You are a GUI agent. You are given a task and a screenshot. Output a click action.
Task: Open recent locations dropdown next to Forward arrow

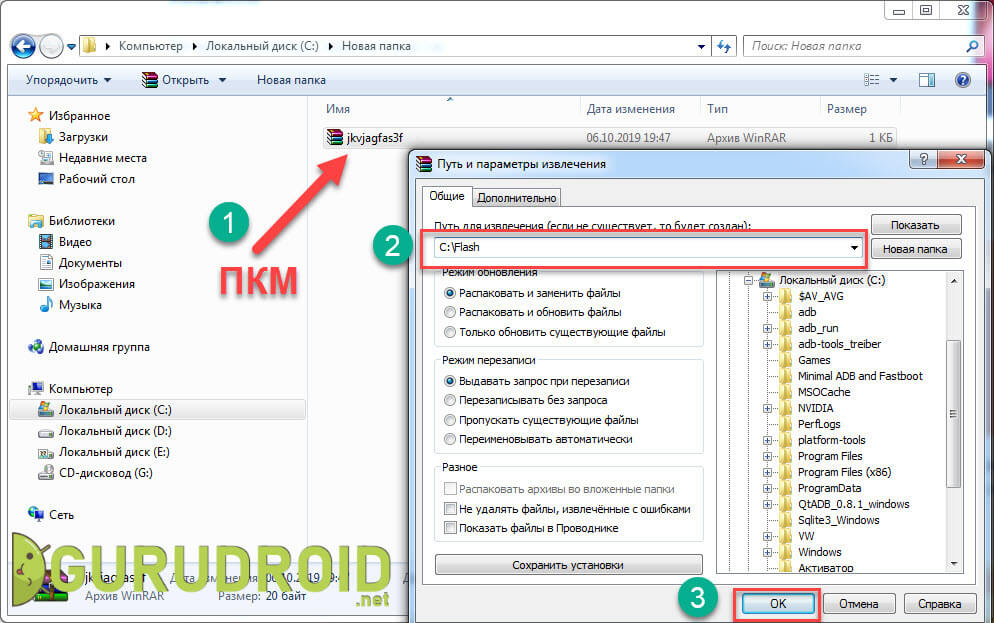tap(71, 46)
